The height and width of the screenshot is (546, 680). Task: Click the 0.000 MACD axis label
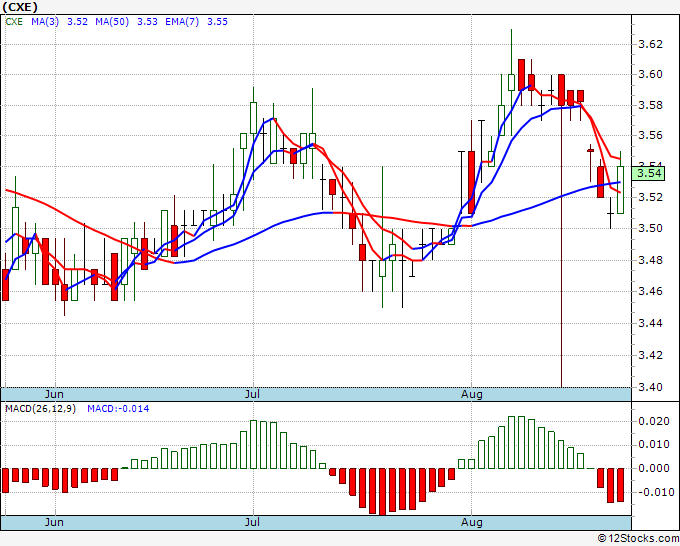pos(654,468)
